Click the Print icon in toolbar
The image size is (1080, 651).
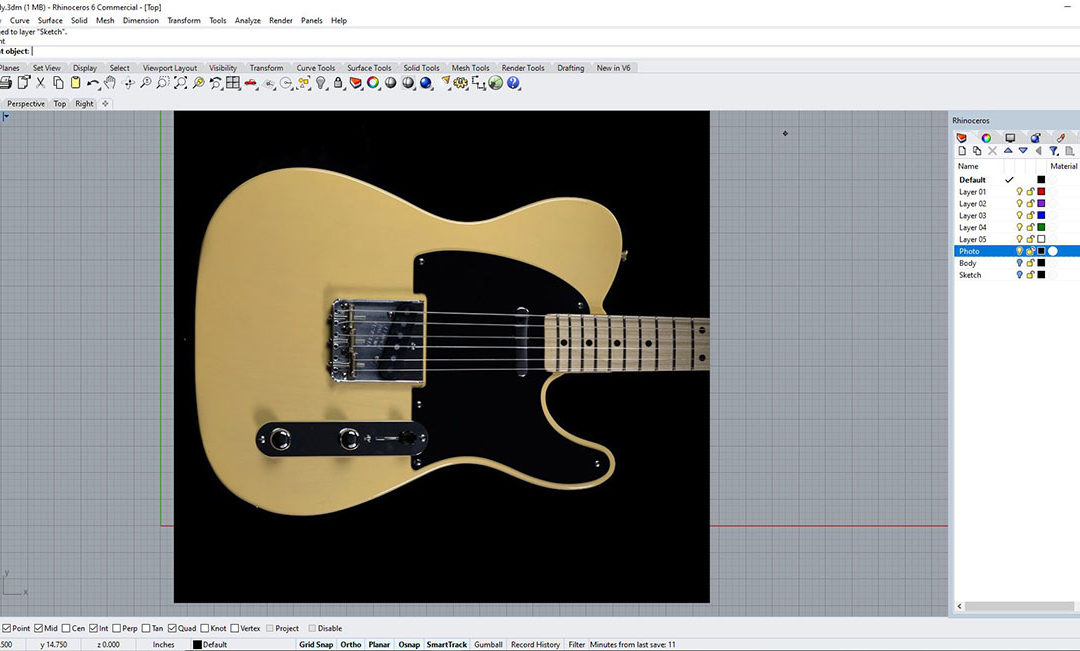[x=6, y=83]
